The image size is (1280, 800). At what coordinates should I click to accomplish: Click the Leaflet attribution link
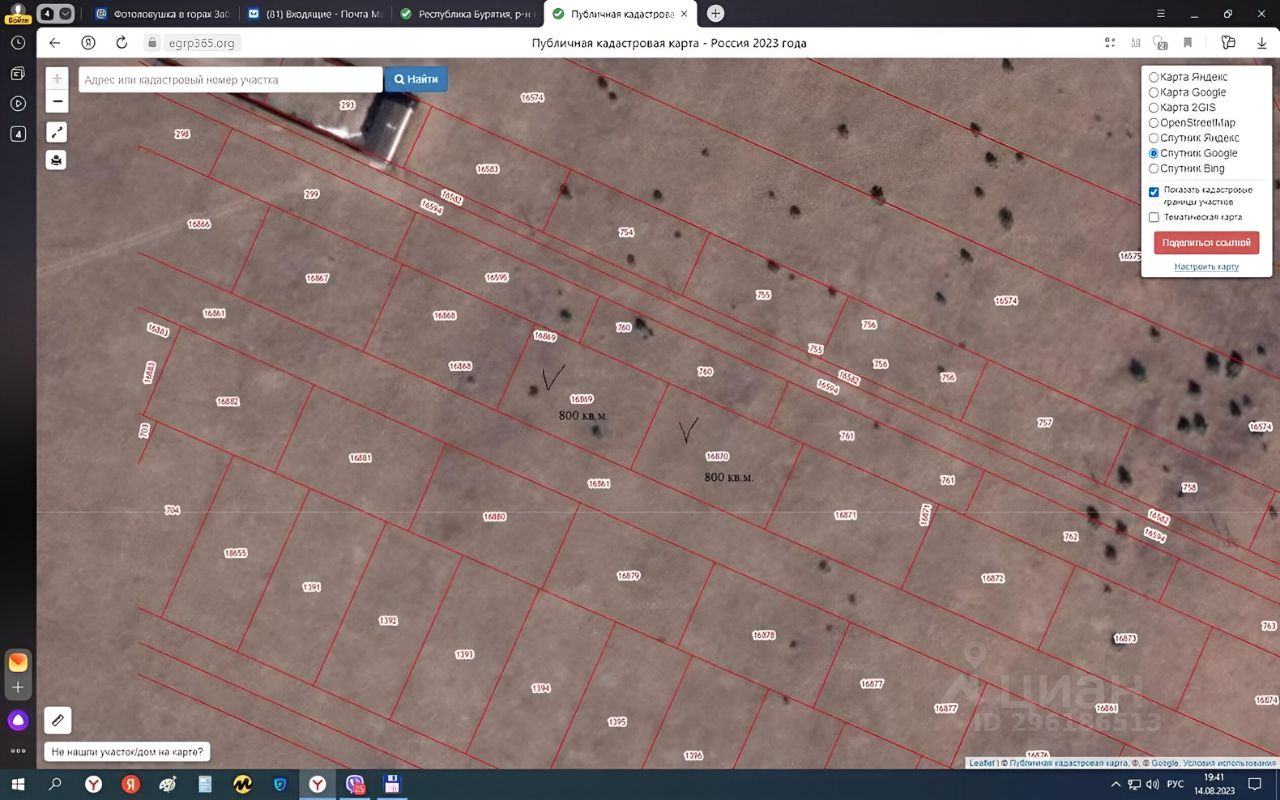click(x=982, y=763)
